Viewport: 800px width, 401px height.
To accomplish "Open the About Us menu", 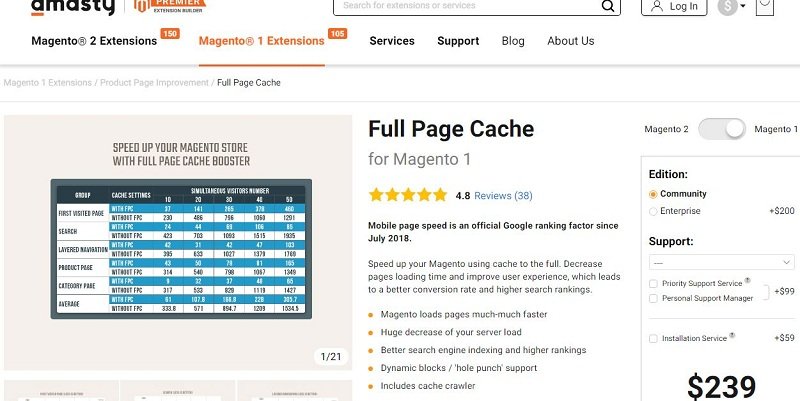I will [x=570, y=41].
